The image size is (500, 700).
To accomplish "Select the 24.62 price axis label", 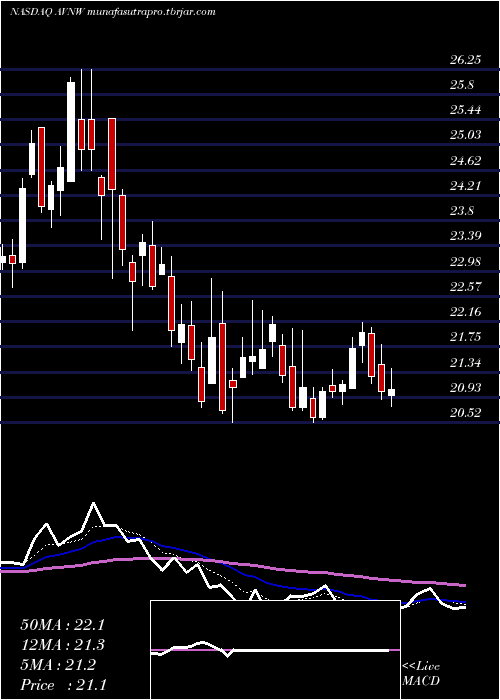I will 466,160.
